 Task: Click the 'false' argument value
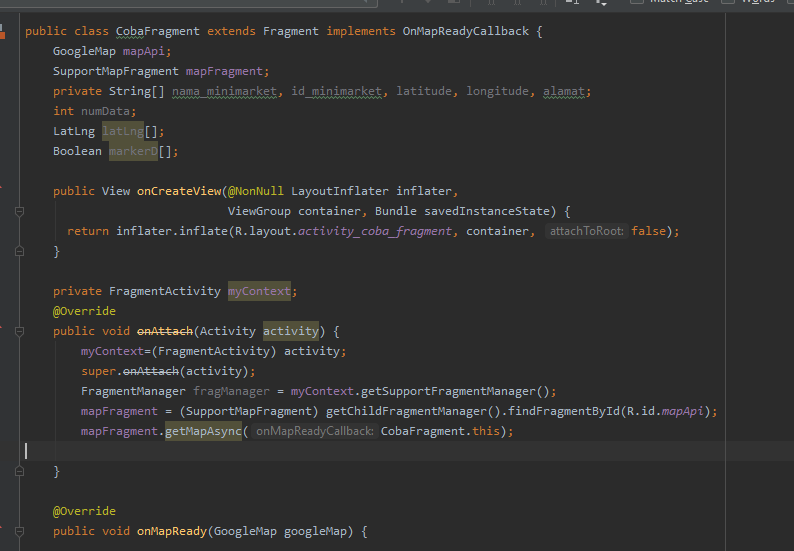649,231
